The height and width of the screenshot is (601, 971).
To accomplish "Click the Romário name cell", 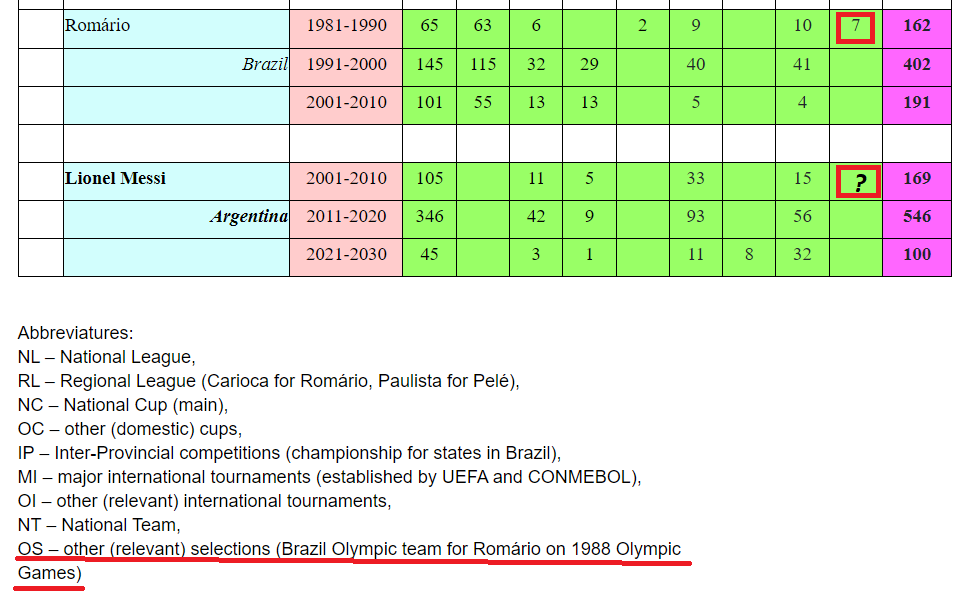I will (176, 28).
